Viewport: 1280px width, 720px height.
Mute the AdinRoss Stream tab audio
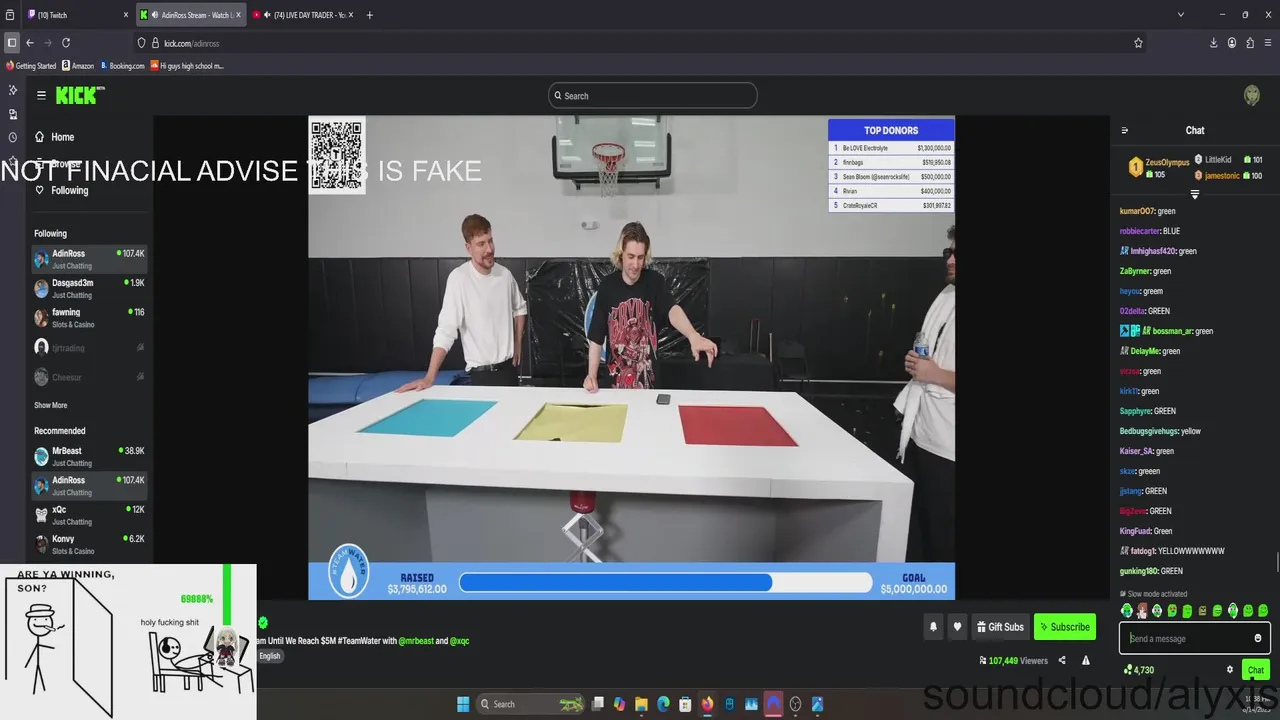pyautogui.click(x=155, y=15)
